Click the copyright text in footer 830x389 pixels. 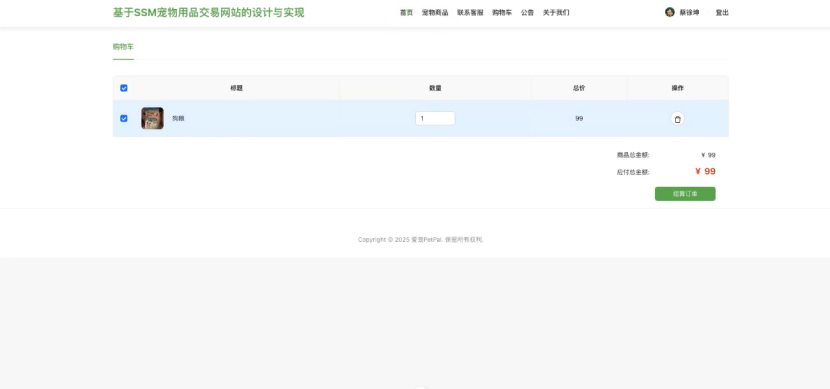point(421,240)
